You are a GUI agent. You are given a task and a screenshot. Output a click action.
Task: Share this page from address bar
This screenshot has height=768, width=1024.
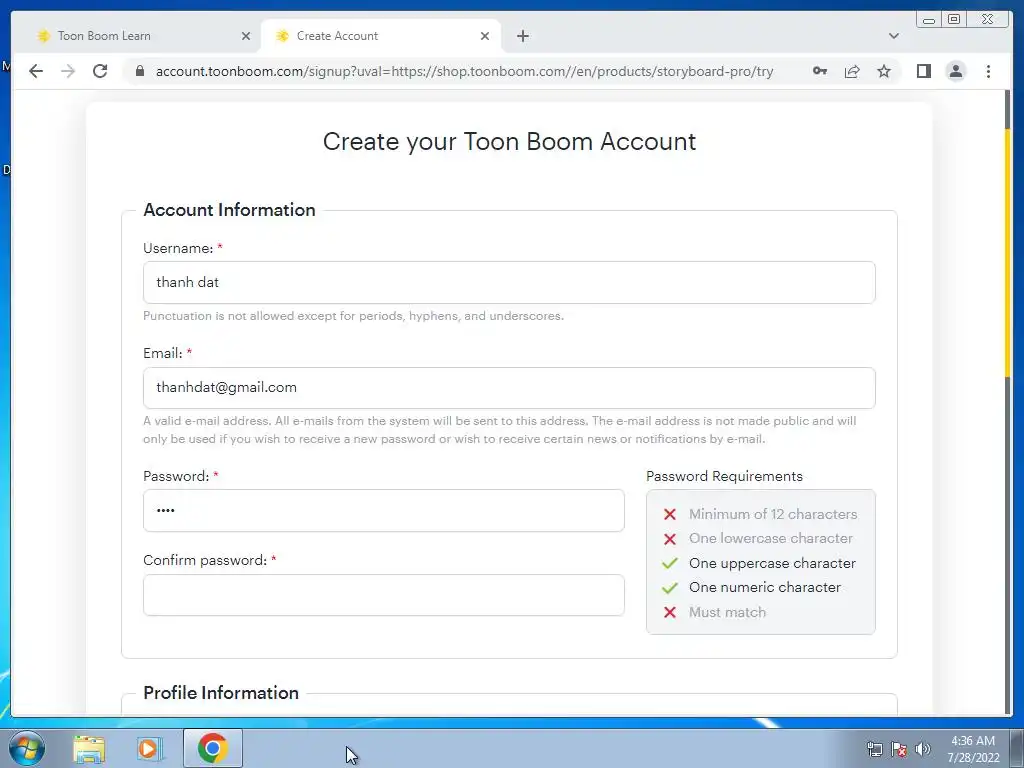click(x=852, y=71)
